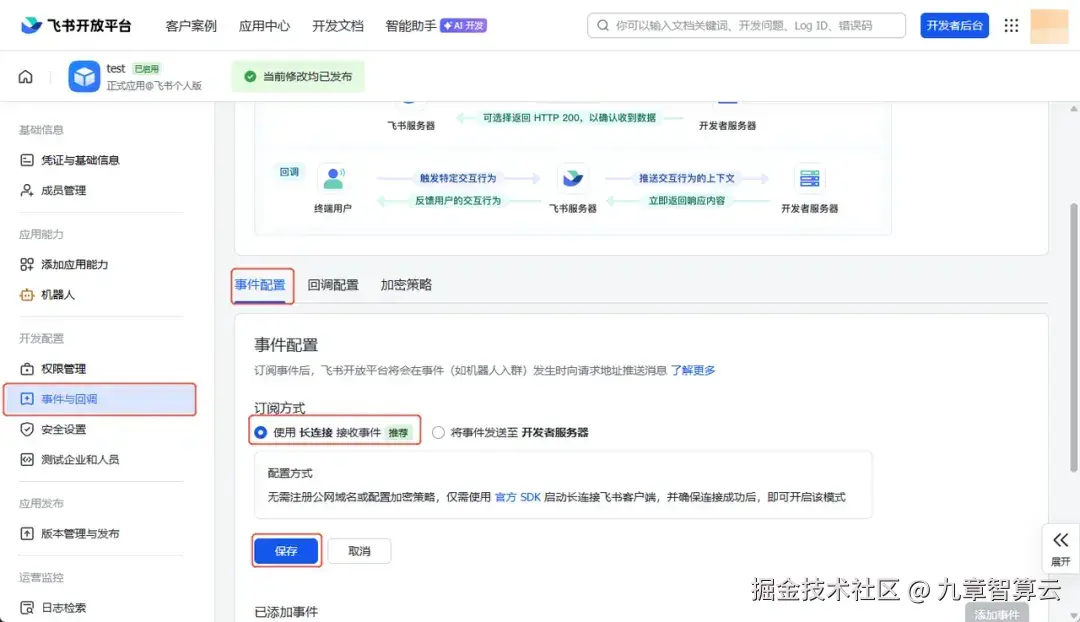Viewport: 1080px width, 622px height.
Task: Open 版本管理与发布 sidebar item
Action: [x=101, y=533]
